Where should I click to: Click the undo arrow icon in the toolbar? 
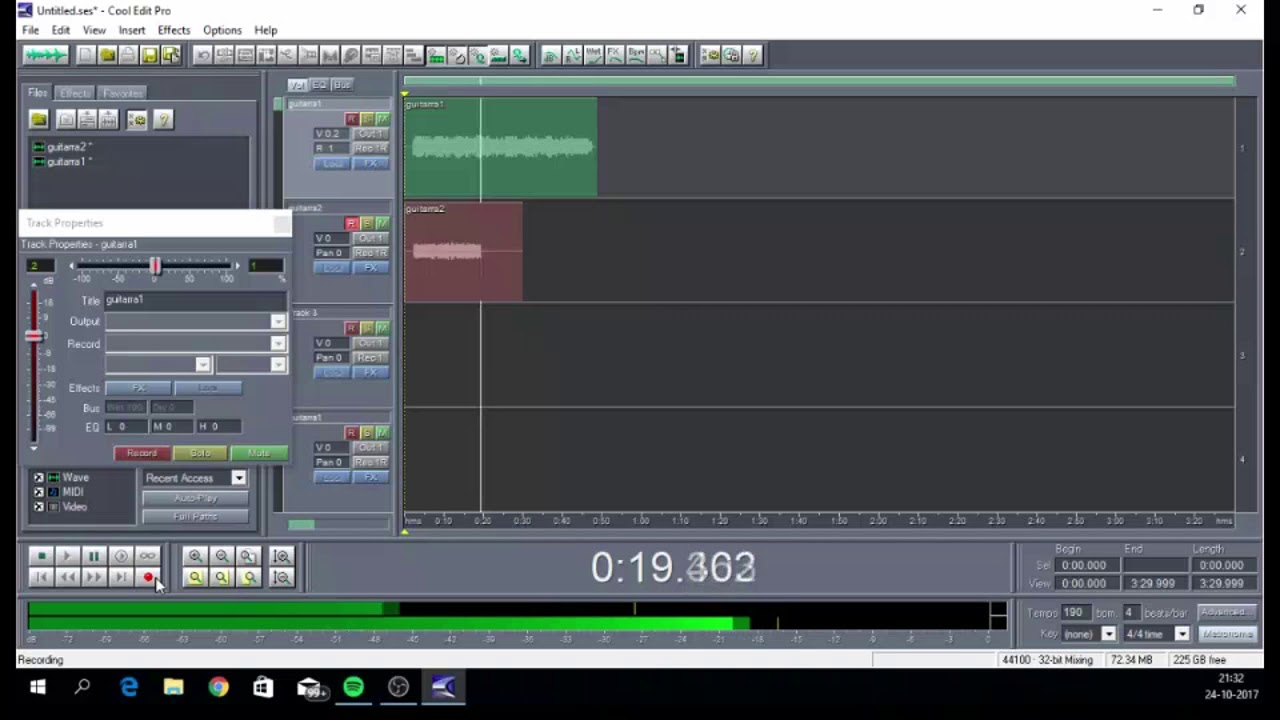[x=203, y=55]
